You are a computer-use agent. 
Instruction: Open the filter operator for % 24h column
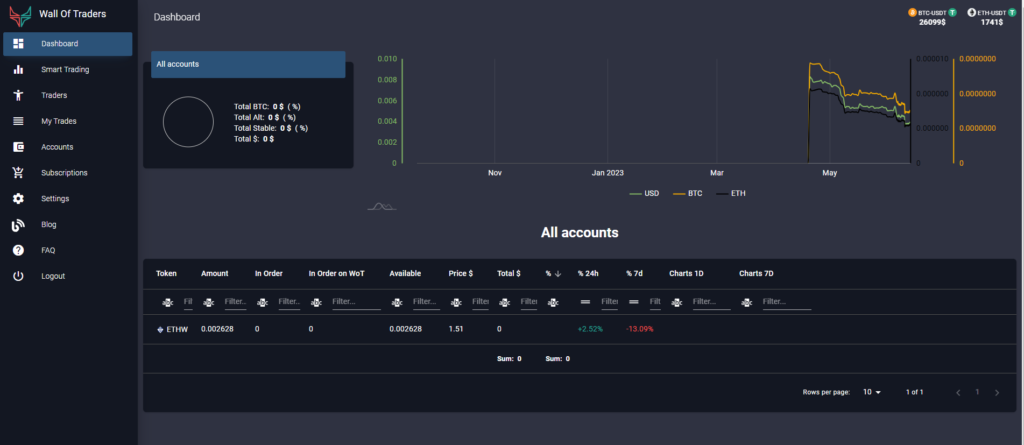(x=585, y=302)
